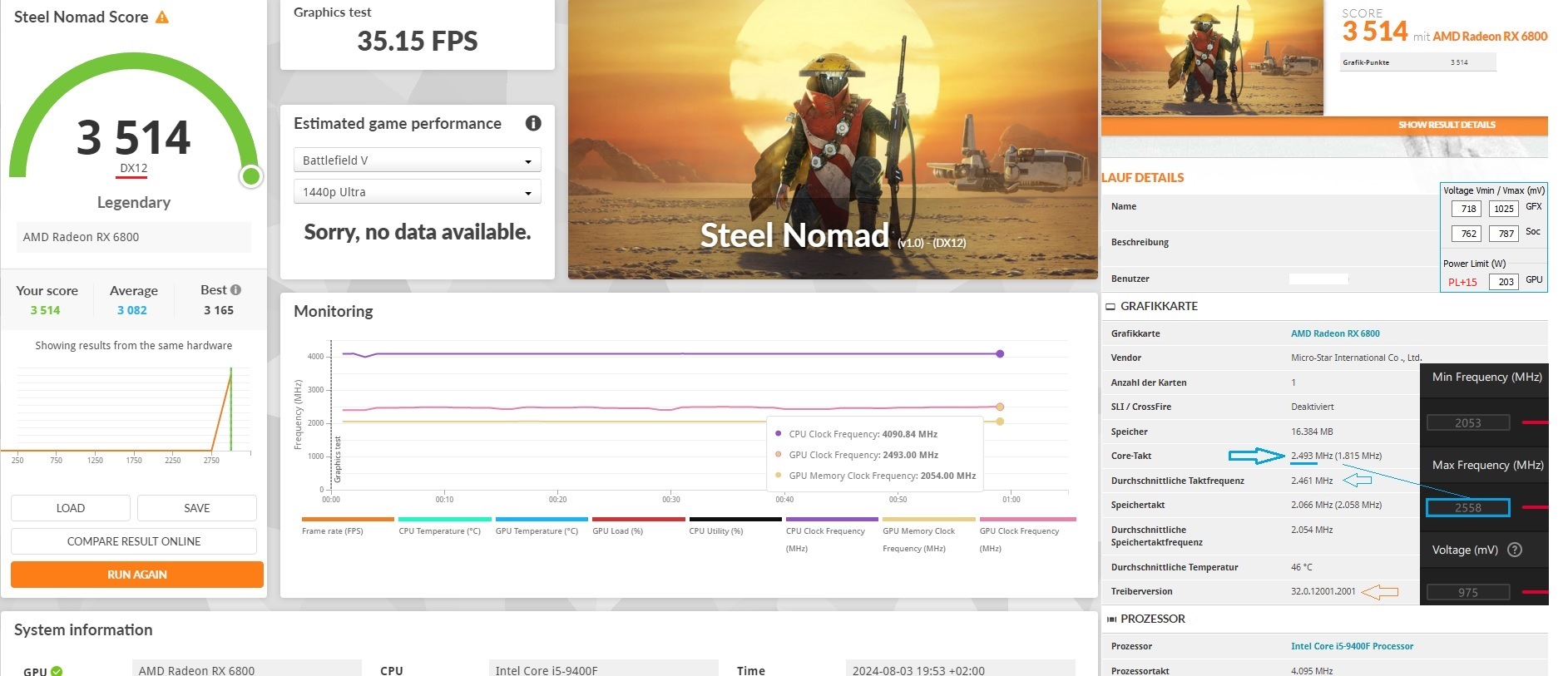Click AMD Radeon RX 6800 link beside score 3 514
1568x676 pixels.
(x=1490, y=37)
